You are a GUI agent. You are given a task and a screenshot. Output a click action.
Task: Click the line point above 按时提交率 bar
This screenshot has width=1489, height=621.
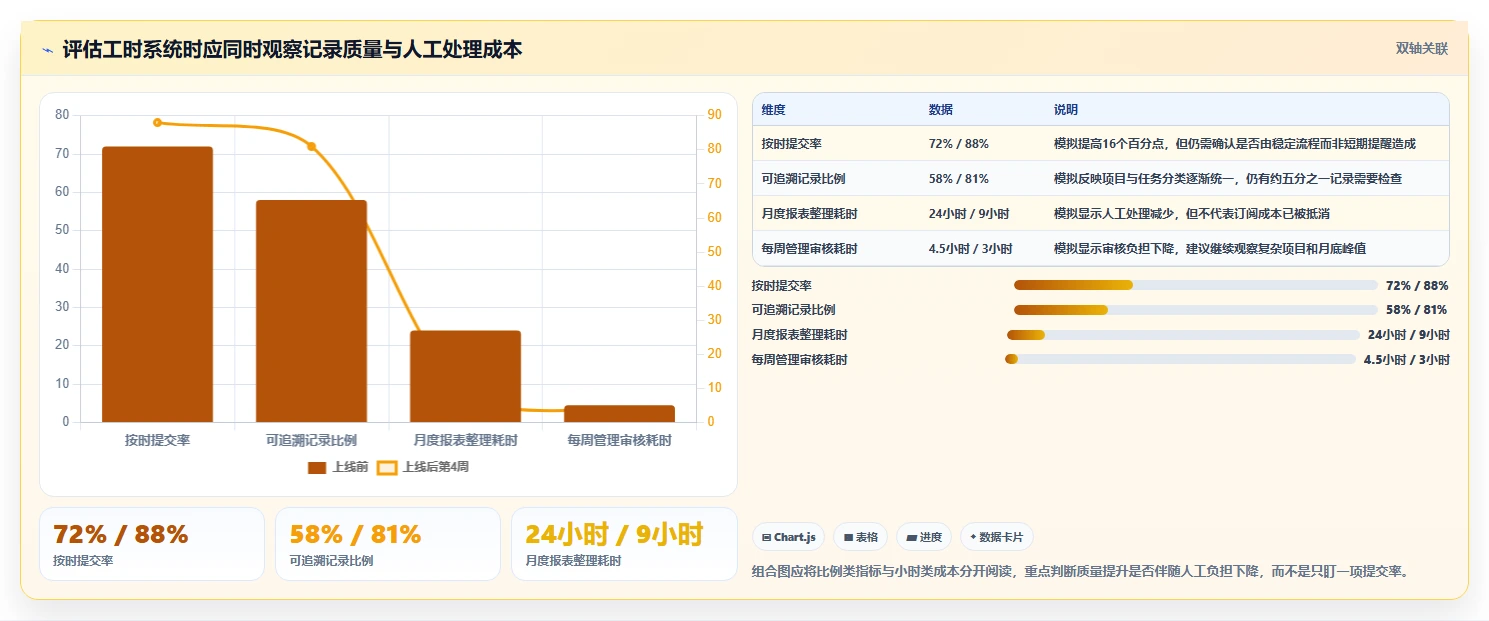click(157, 123)
